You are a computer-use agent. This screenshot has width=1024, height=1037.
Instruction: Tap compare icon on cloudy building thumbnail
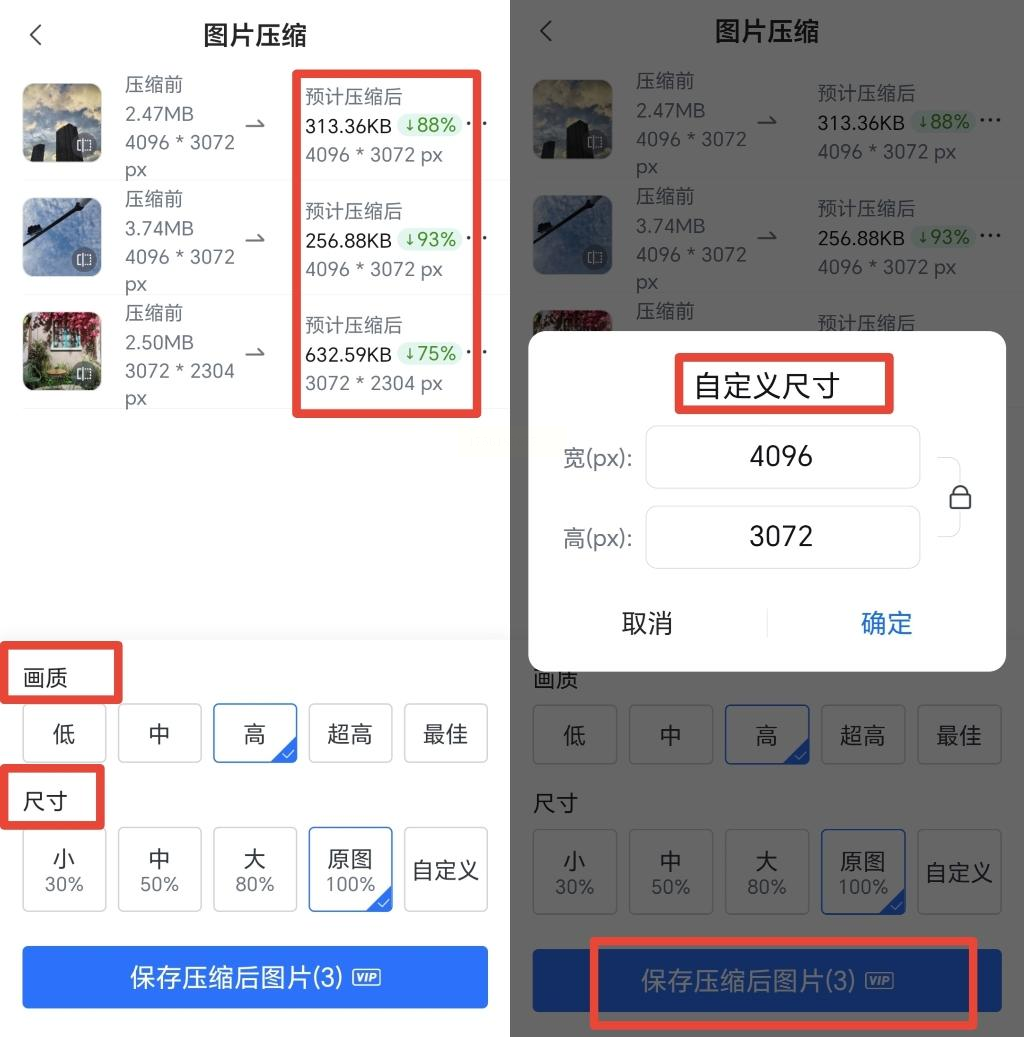[x=84, y=145]
